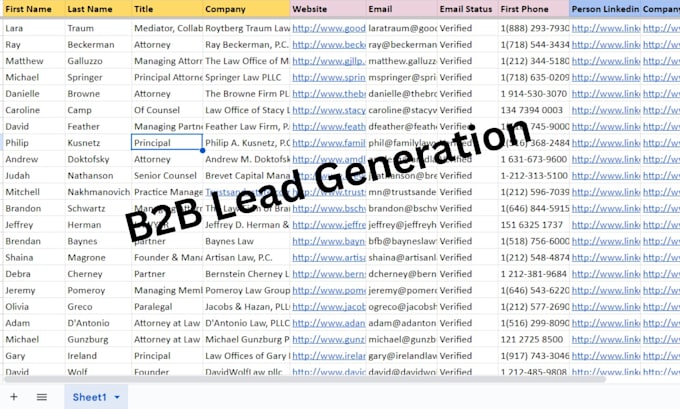Select the cell containing 'Danielle'

(x=34, y=94)
